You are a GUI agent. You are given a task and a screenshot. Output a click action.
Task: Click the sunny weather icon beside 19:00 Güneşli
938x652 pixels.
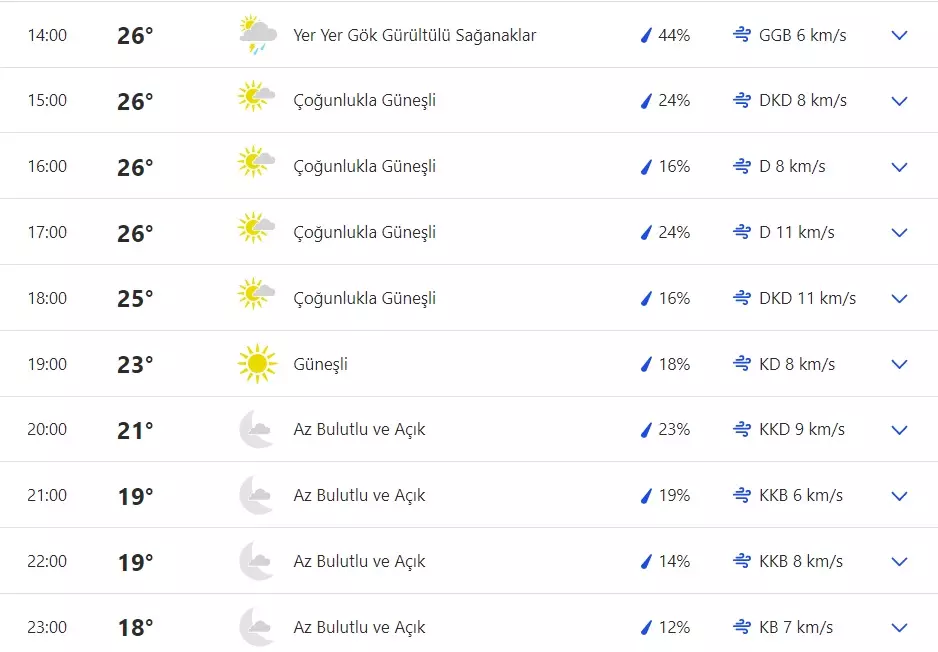pyautogui.click(x=256, y=363)
